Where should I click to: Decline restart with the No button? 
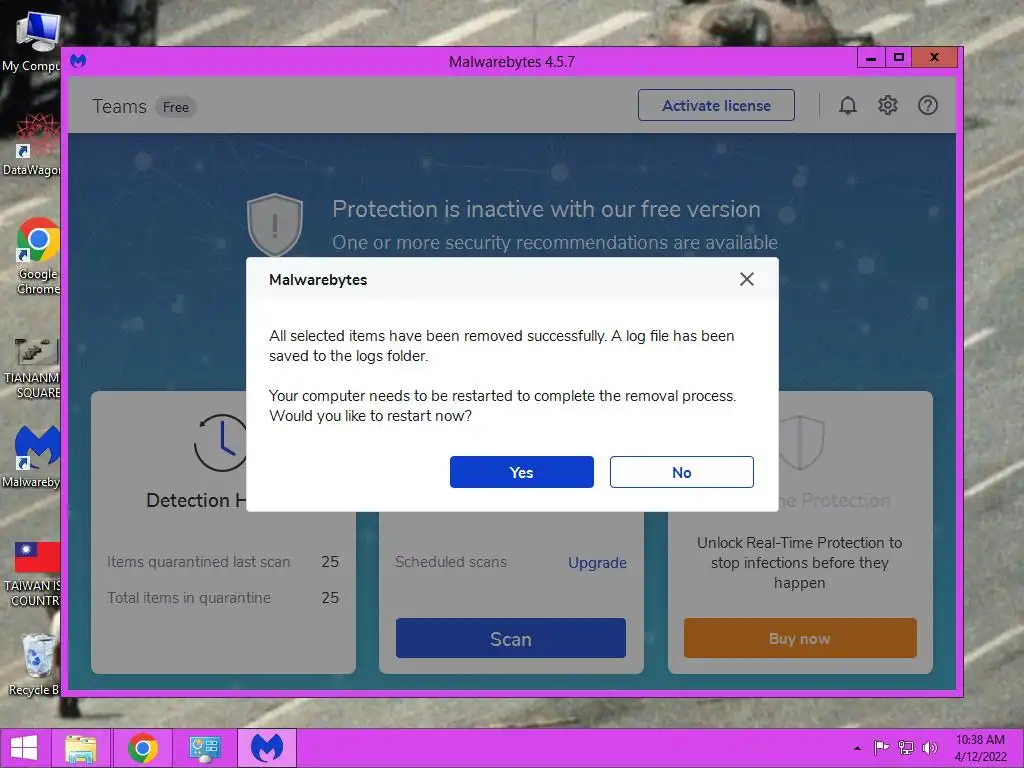(x=681, y=472)
